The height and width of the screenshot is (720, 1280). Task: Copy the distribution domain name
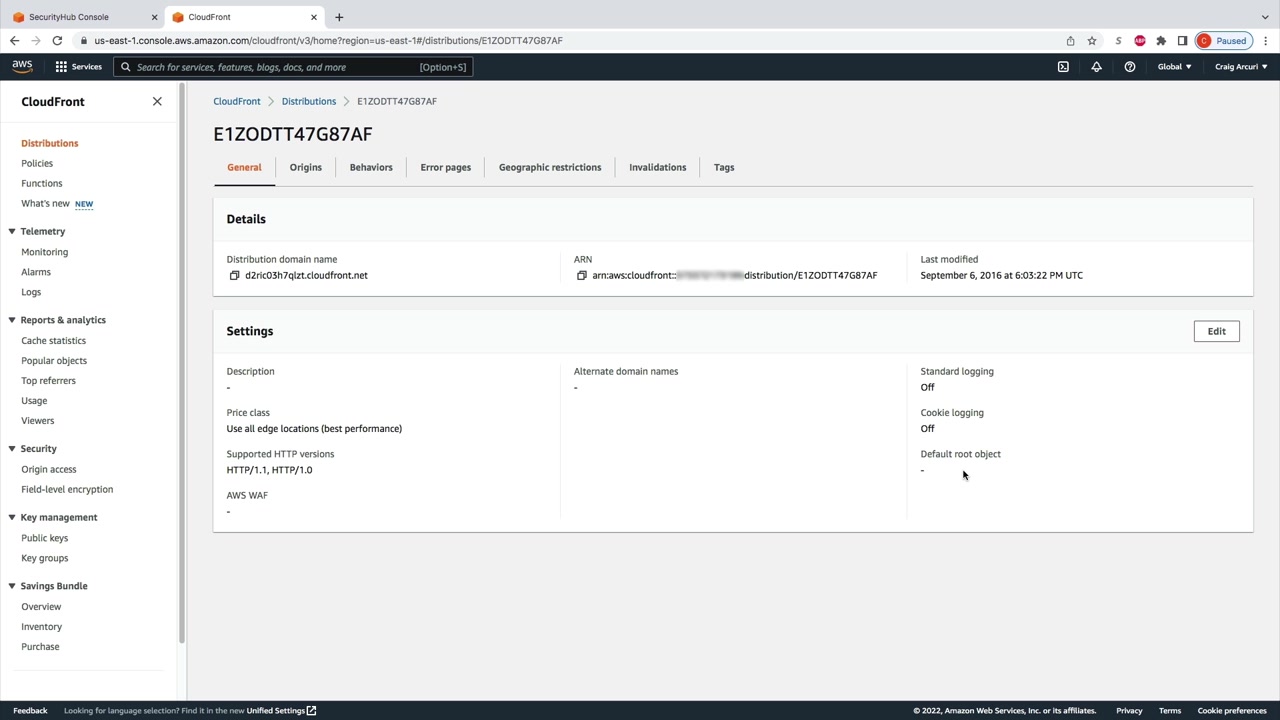234,276
